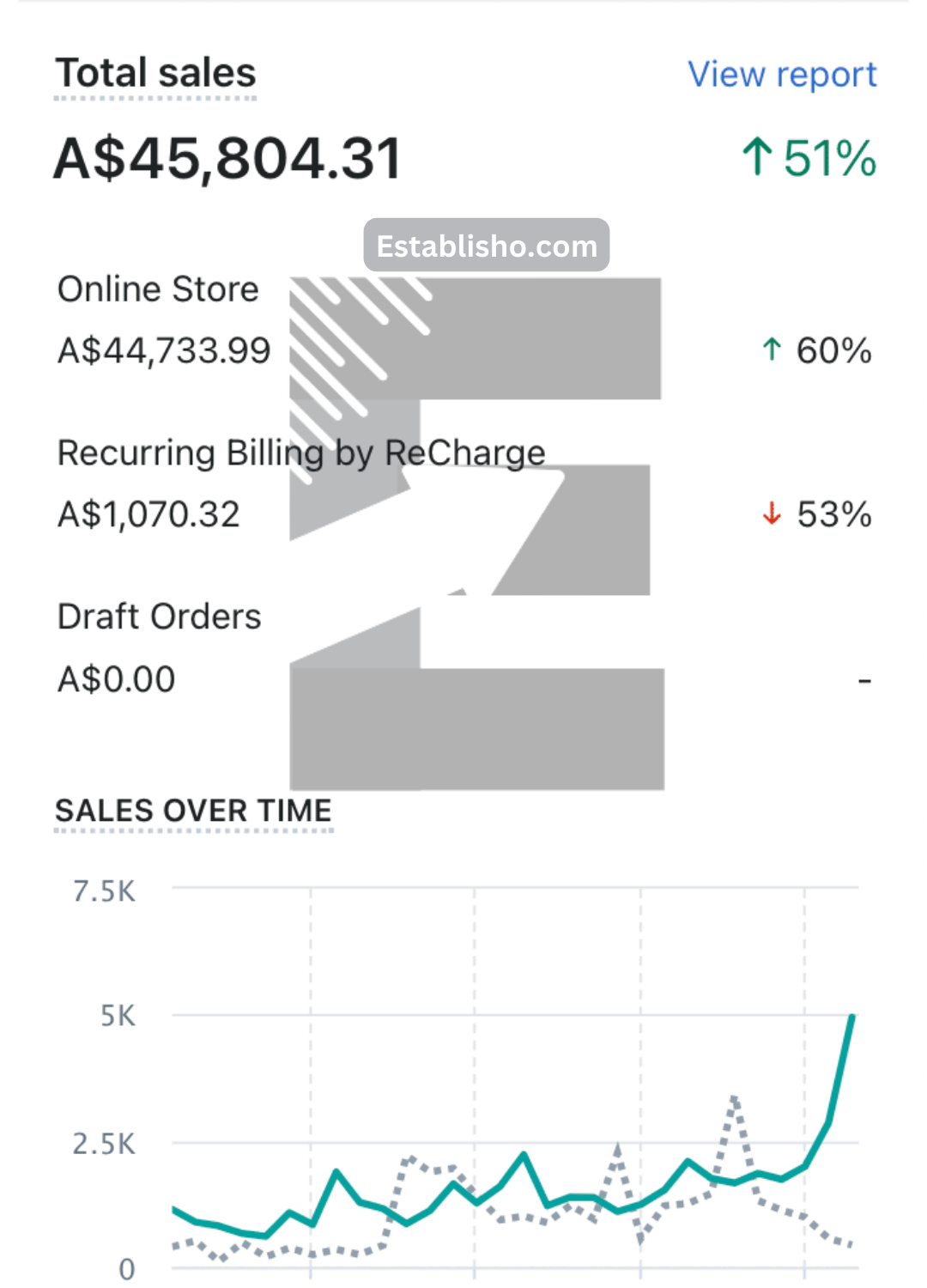
Task: Click the A$0.00 Draft Orders amount
Action: point(116,679)
